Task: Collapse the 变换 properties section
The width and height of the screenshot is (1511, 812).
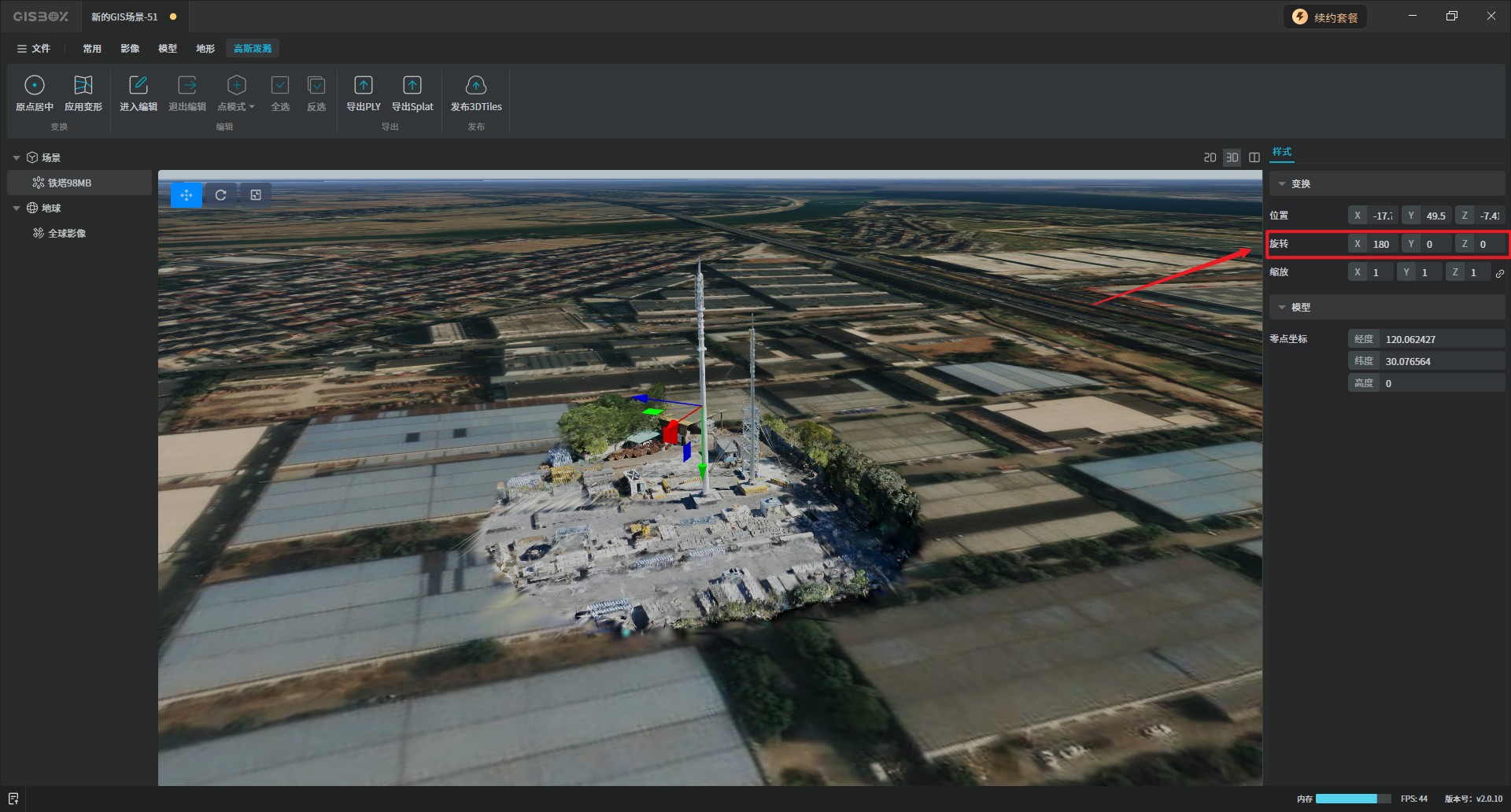Action: [x=1282, y=184]
